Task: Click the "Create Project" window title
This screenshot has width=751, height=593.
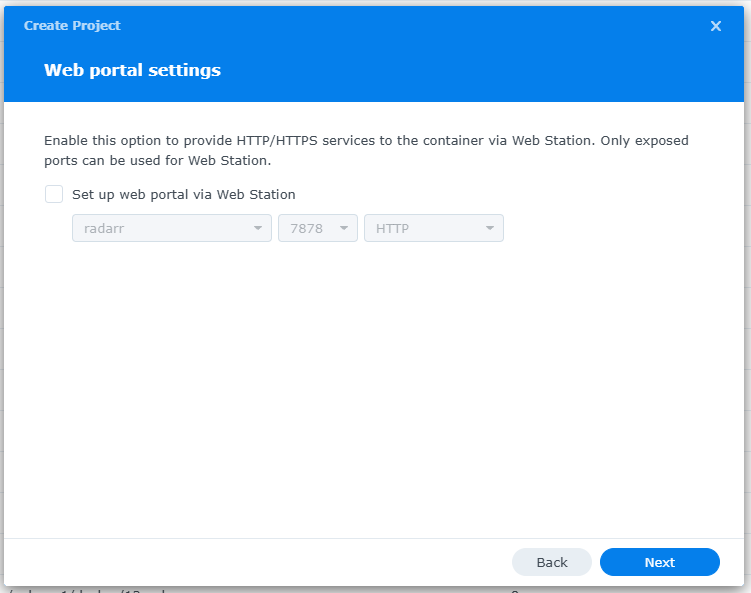Action: [x=72, y=26]
